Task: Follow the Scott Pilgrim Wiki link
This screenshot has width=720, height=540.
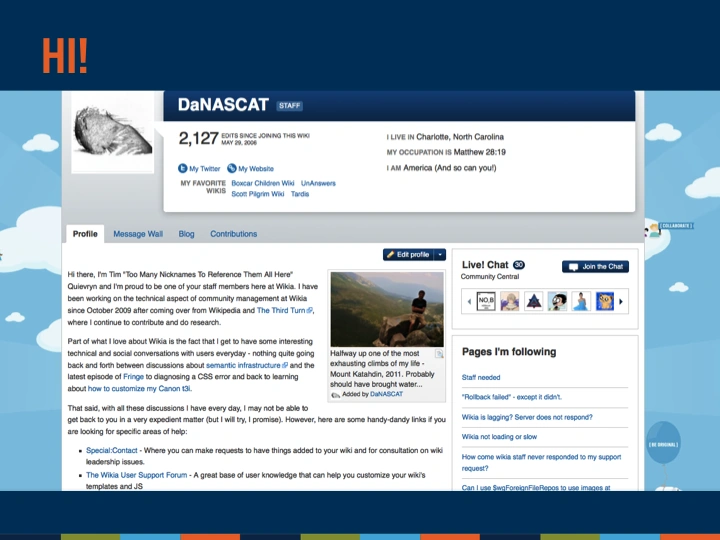Action: tap(257, 194)
